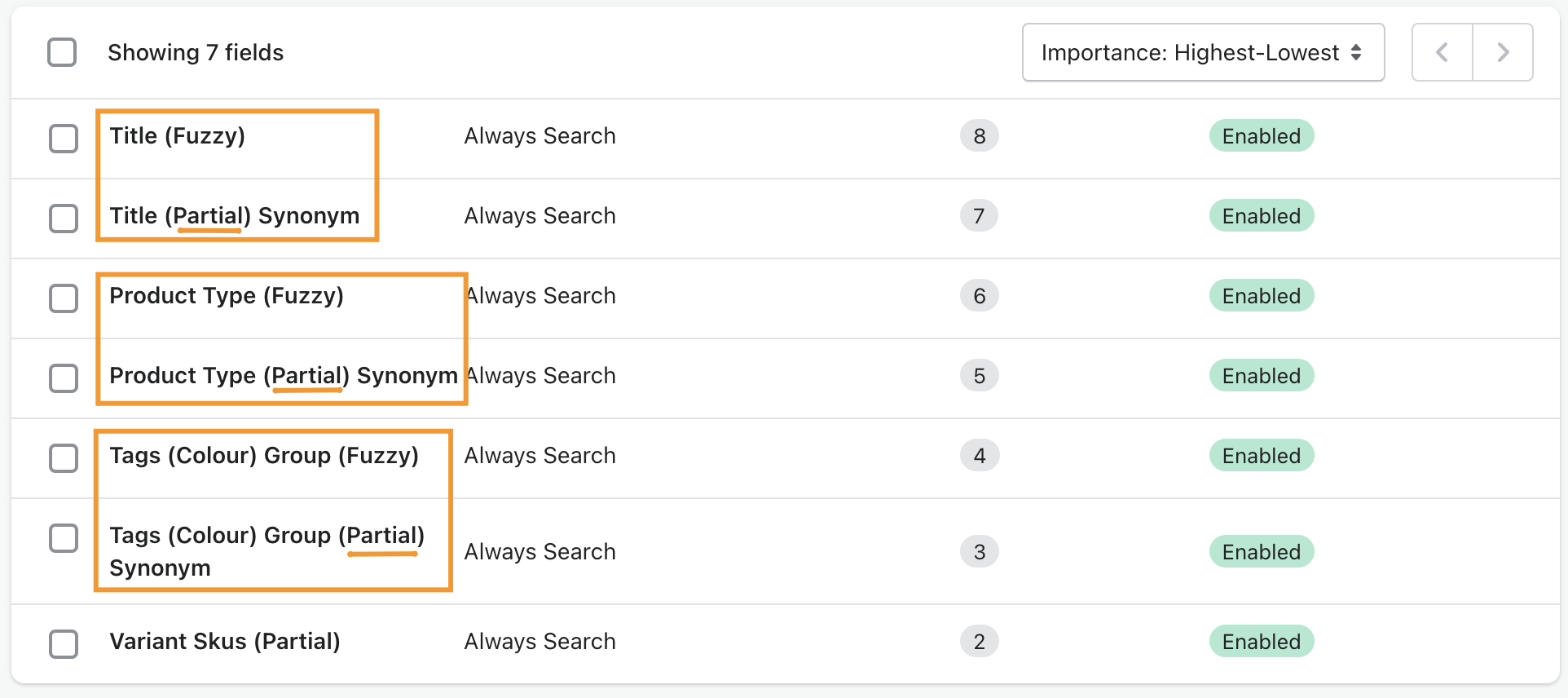Go to previous page arrow
Screen dimensions: 1568x698
click(1442, 52)
